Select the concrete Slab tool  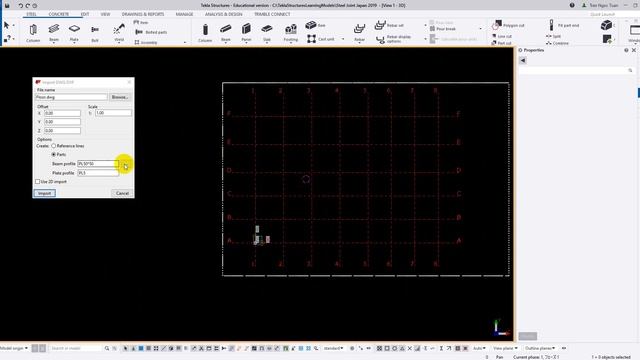(x=267, y=32)
